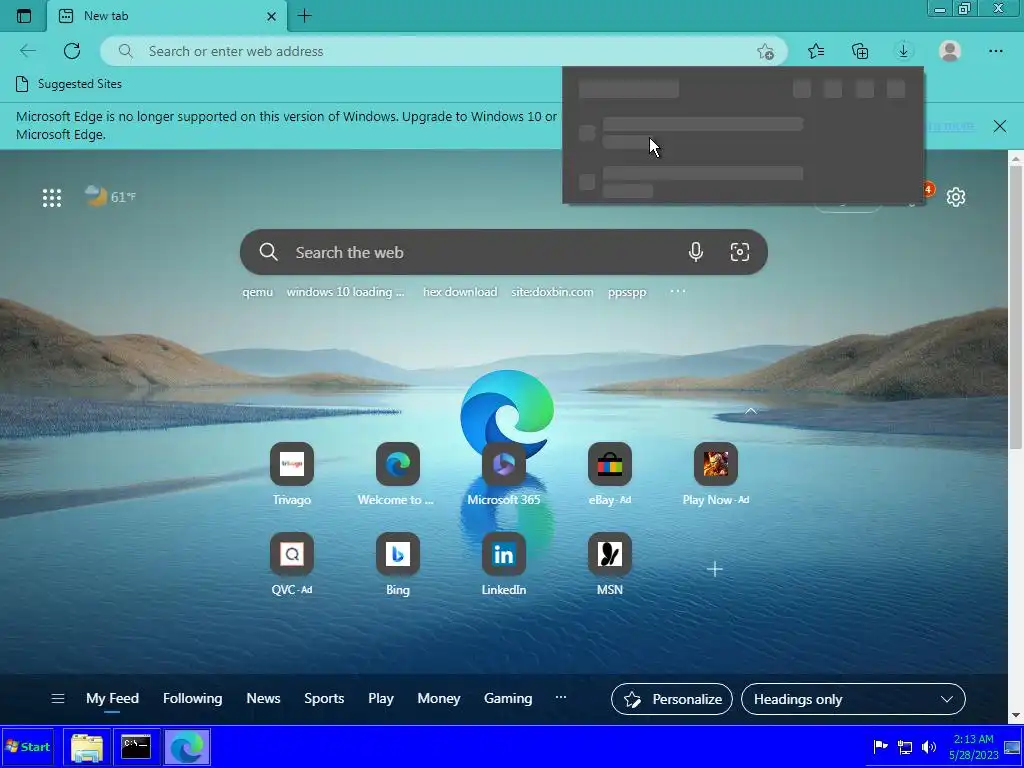The image size is (1024, 768).
Task: Search recent query windows 10 loading
Action: (345, 292)
